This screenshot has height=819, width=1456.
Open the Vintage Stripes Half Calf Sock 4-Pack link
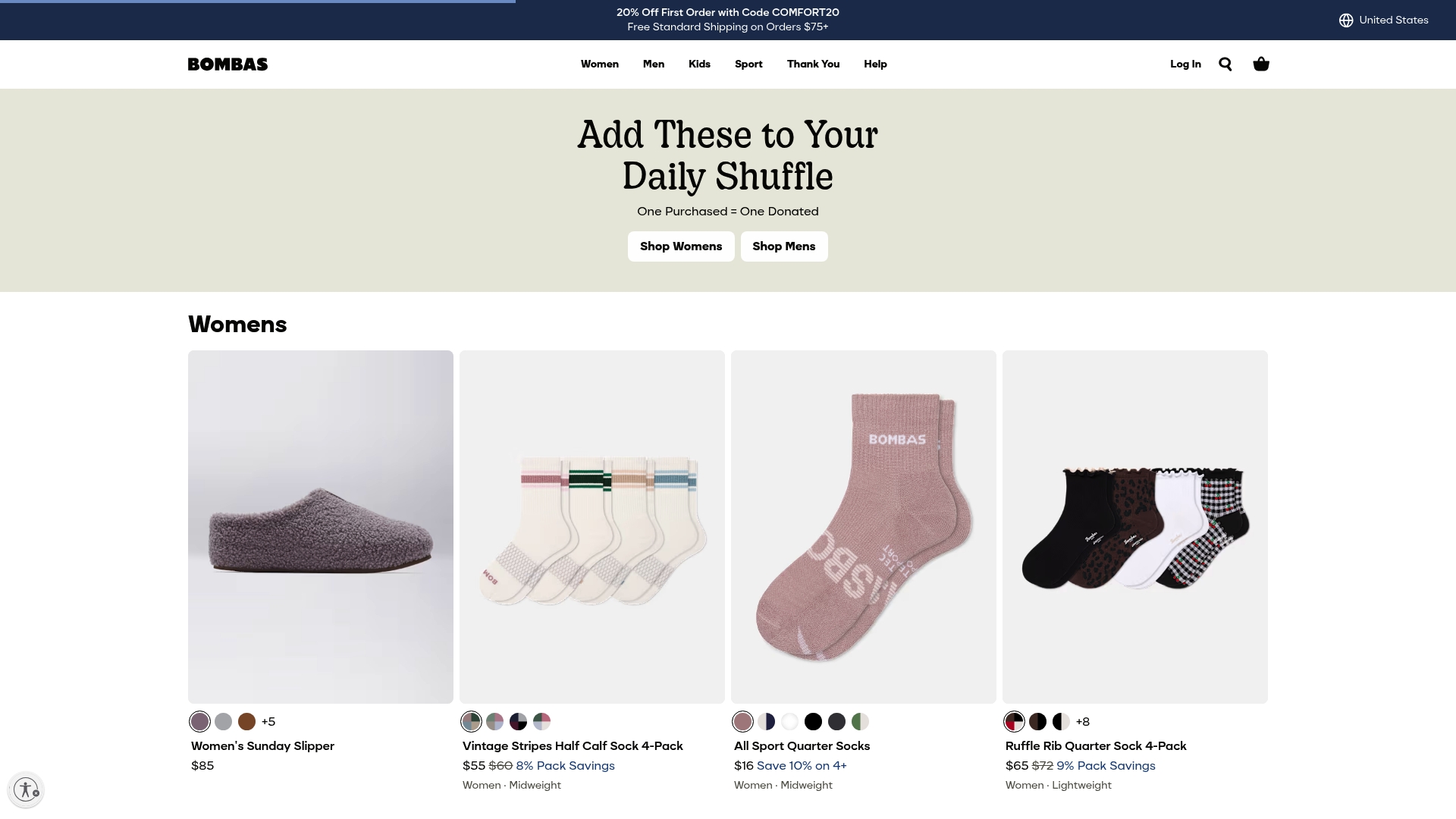click(x=573, y=745)
